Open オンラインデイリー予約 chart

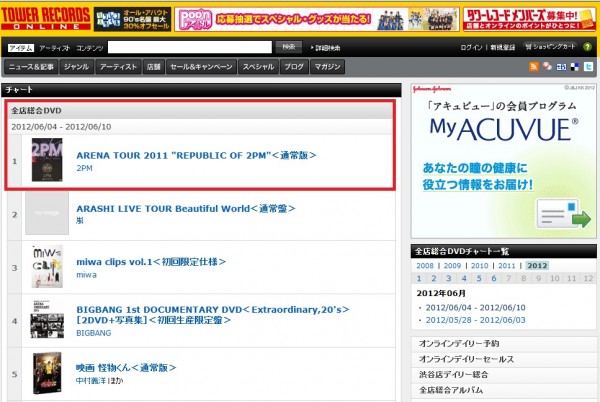coord(458,343)
